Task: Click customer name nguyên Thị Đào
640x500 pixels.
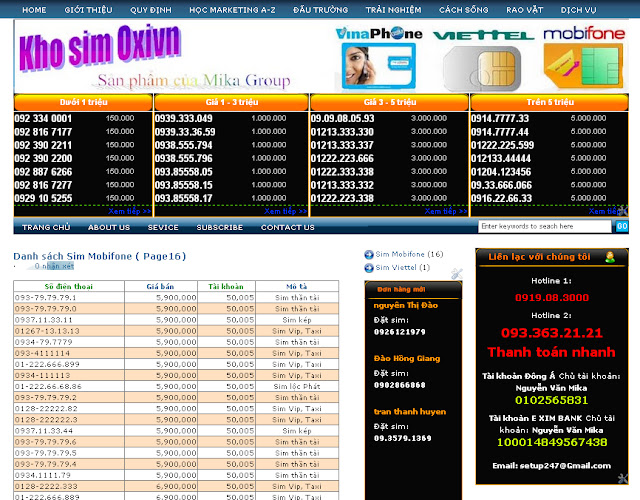Action: (x=406, y=305)
